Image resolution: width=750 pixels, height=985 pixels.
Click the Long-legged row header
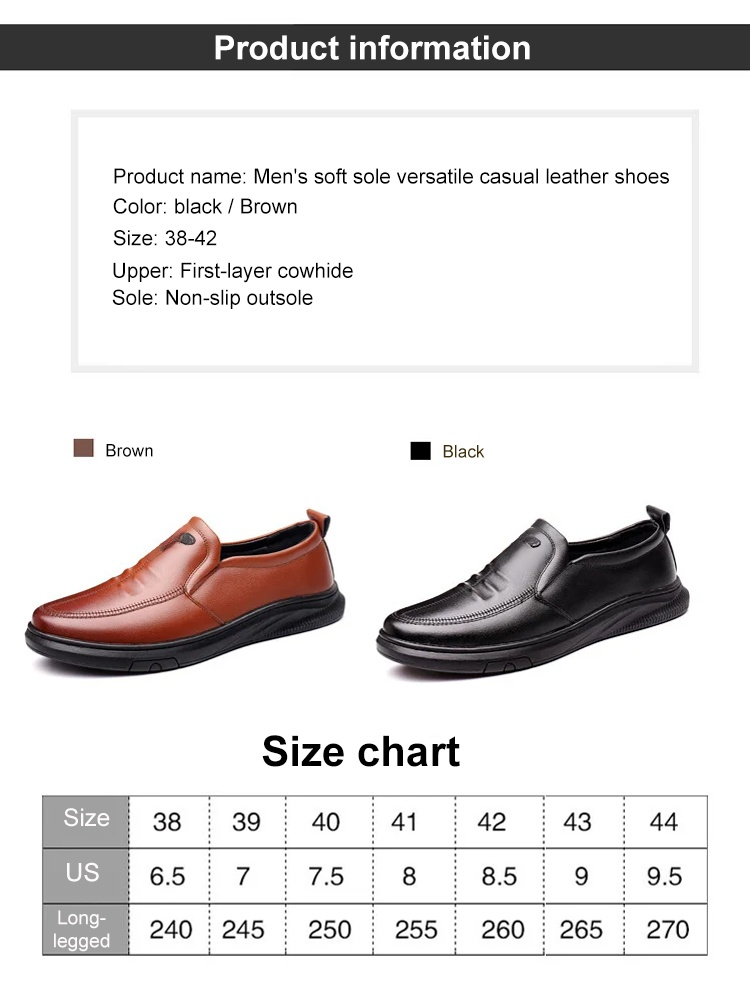pyautogui.click(x=82, y=929)
